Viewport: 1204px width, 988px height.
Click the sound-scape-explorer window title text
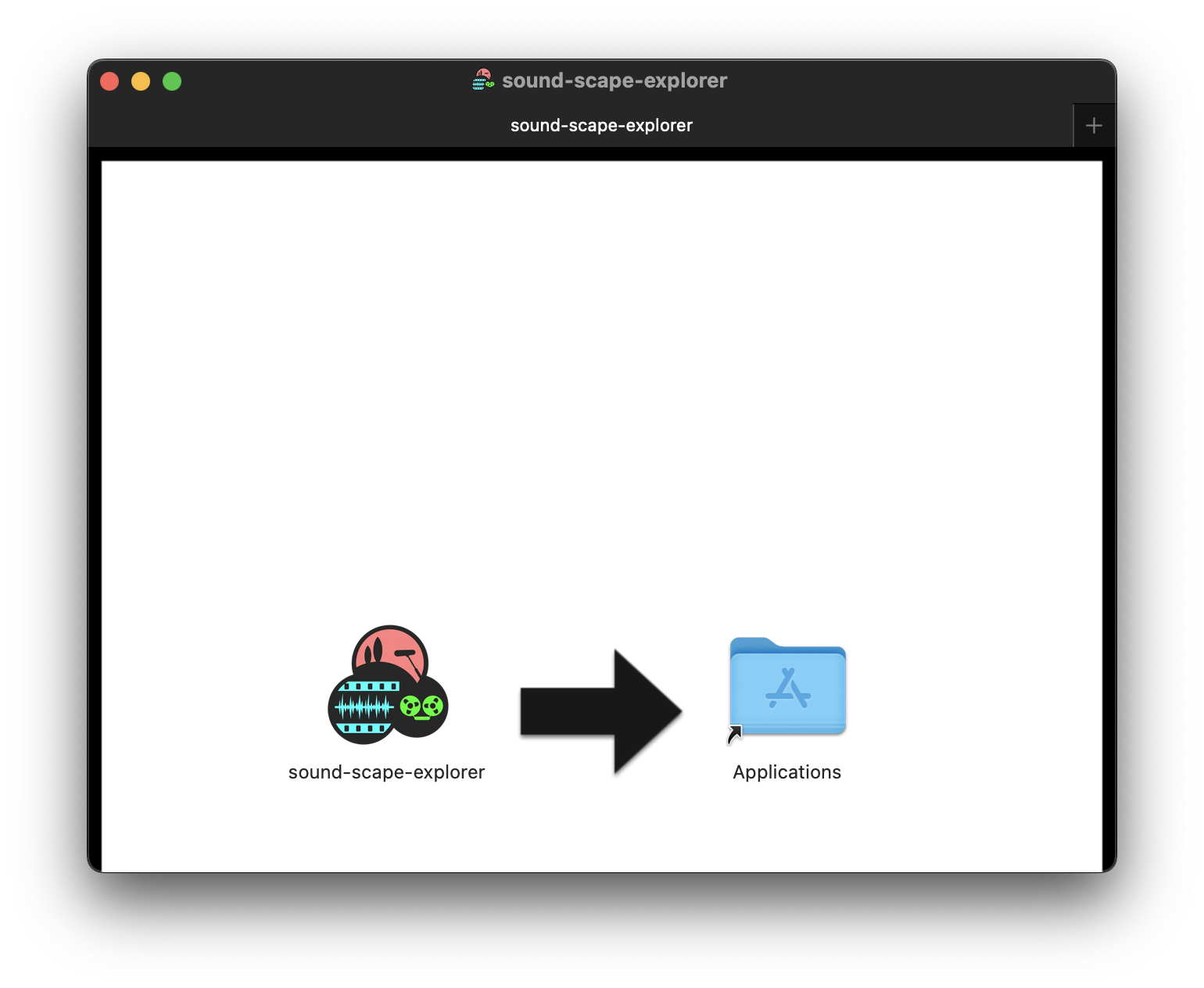(615, 81)
